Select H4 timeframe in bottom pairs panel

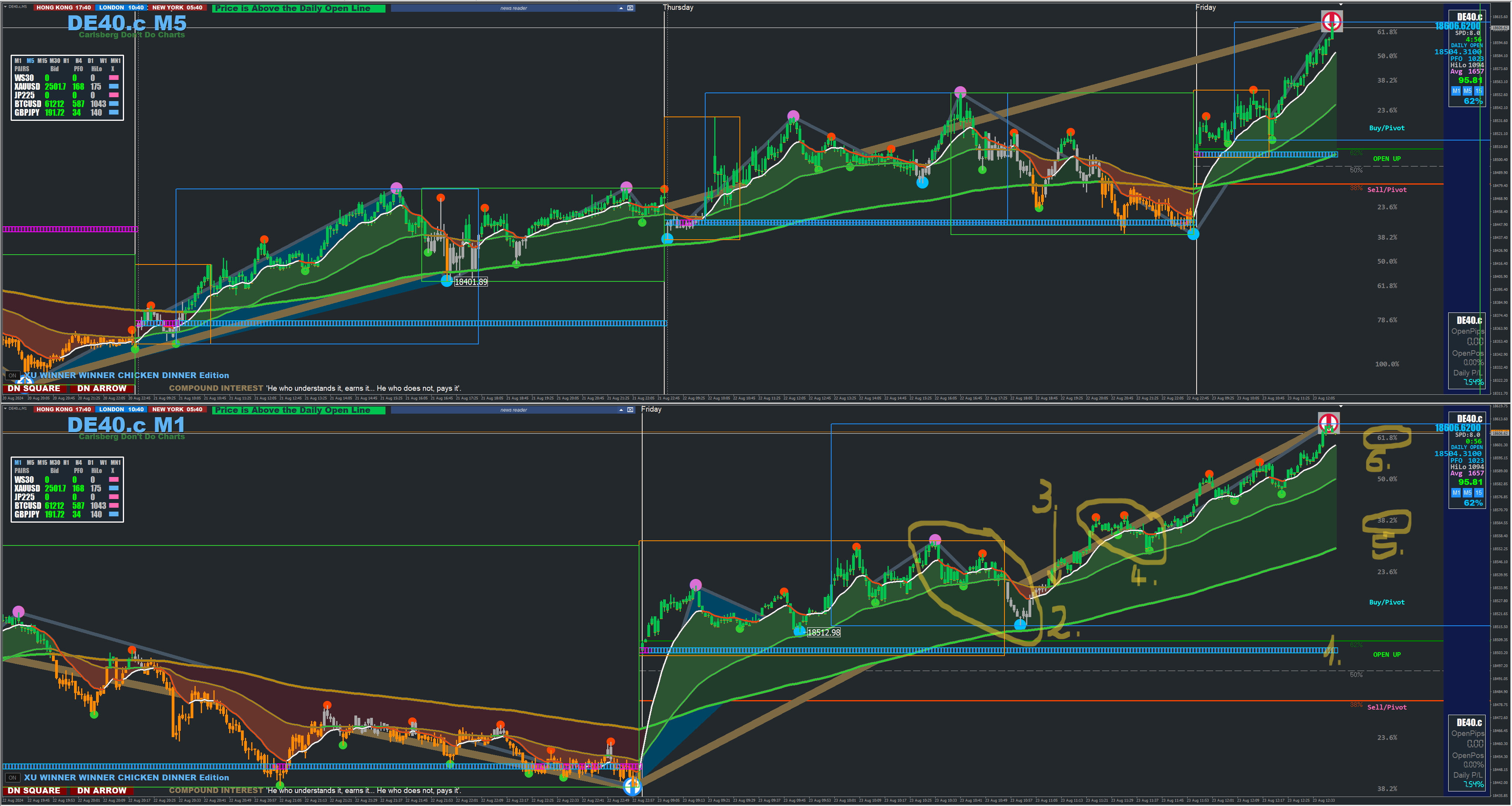[x=78, y=462]
